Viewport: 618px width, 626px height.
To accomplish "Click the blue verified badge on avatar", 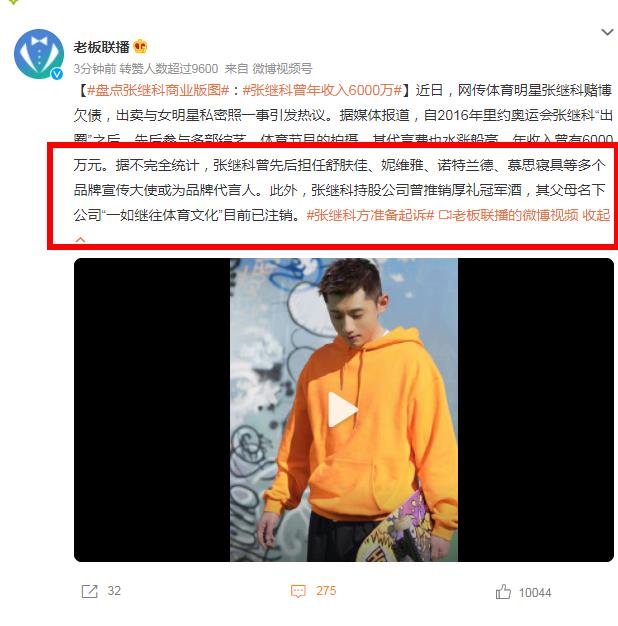I will pyautogui.click(x=57, y=73).
